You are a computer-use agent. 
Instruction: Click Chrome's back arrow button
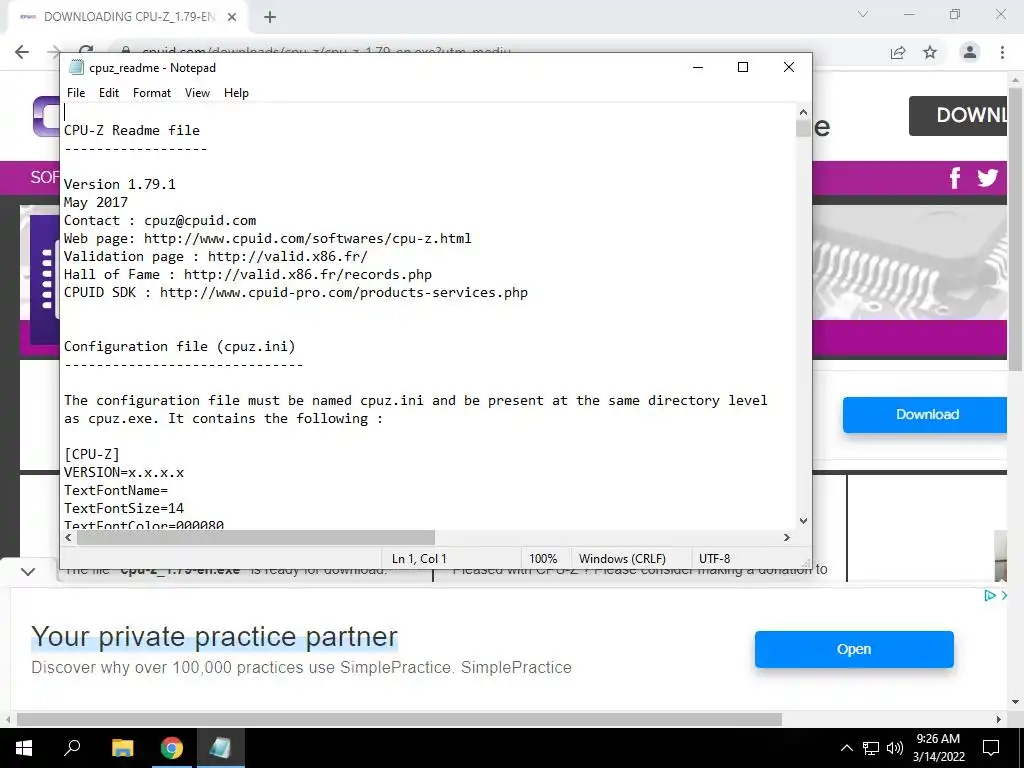coord(22,52)
